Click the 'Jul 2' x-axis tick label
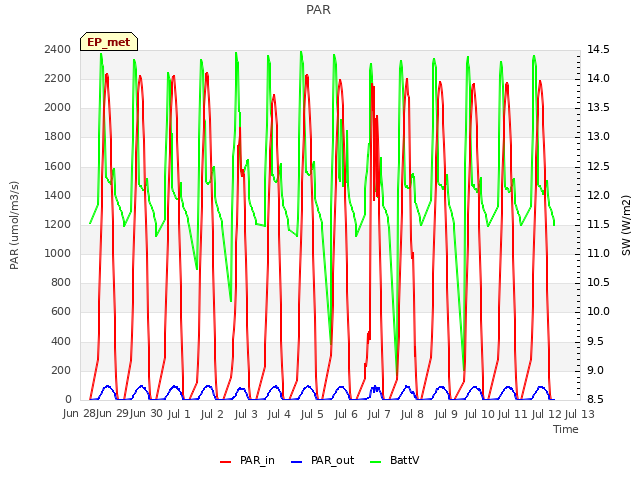 coord(212,414)
